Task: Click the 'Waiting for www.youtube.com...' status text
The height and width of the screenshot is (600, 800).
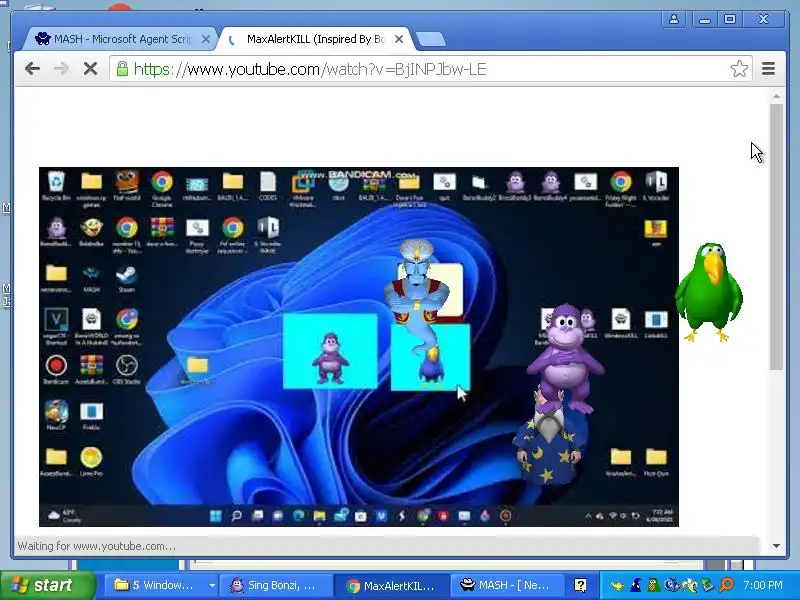Action: [97, 546]
